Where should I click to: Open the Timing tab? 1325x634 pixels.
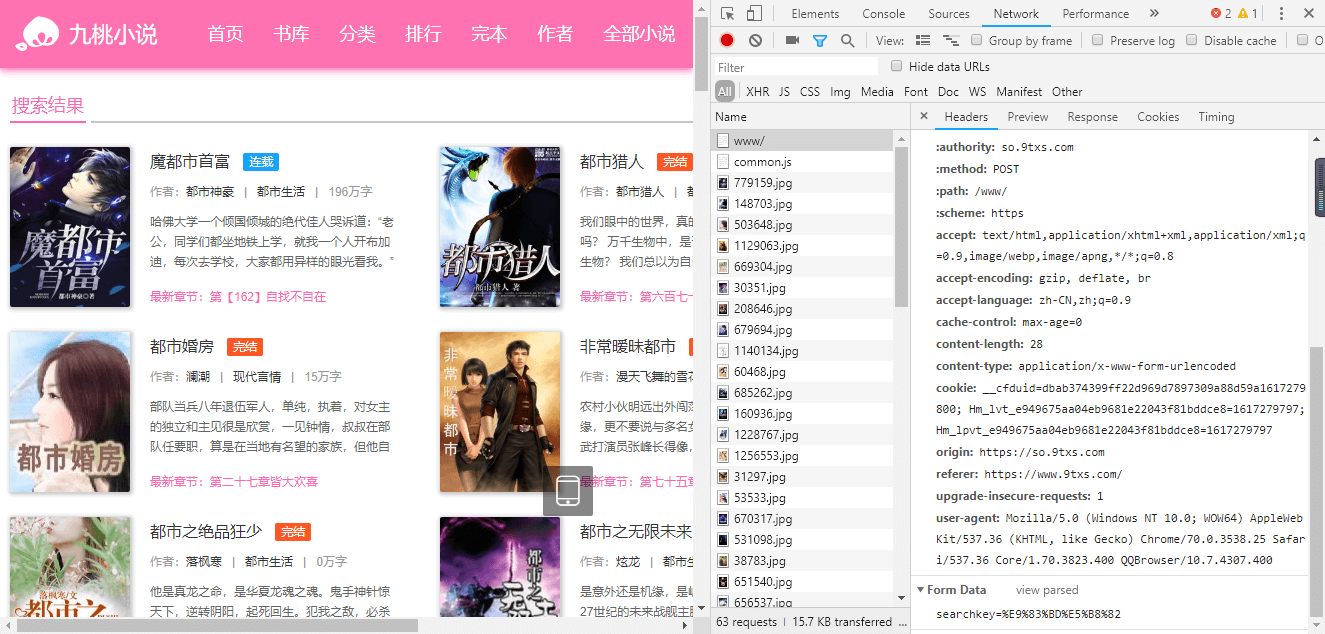coord(1216,117)
